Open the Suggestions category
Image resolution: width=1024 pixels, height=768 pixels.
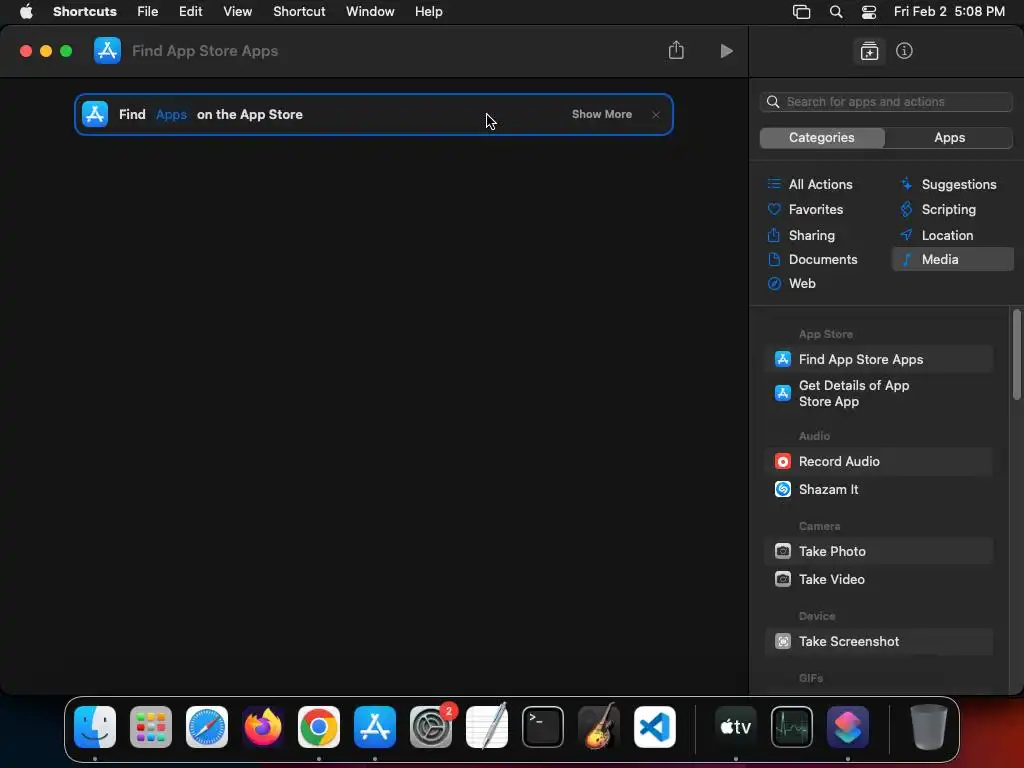[948, 184]
